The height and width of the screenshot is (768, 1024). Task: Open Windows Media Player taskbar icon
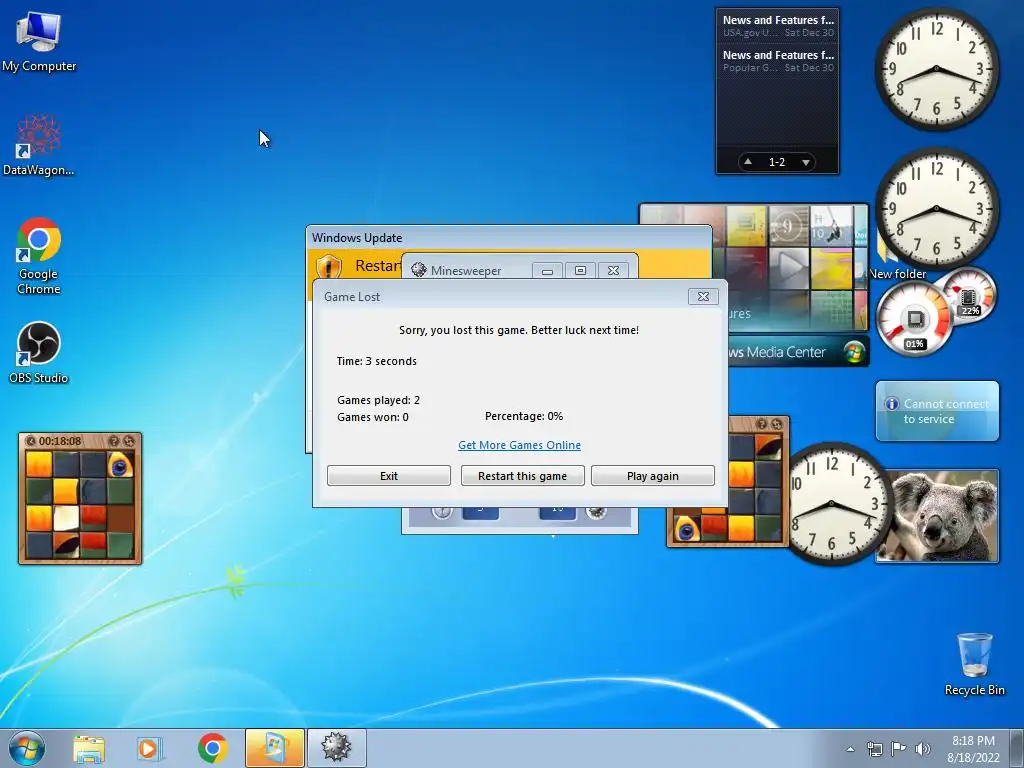point(150,748)
